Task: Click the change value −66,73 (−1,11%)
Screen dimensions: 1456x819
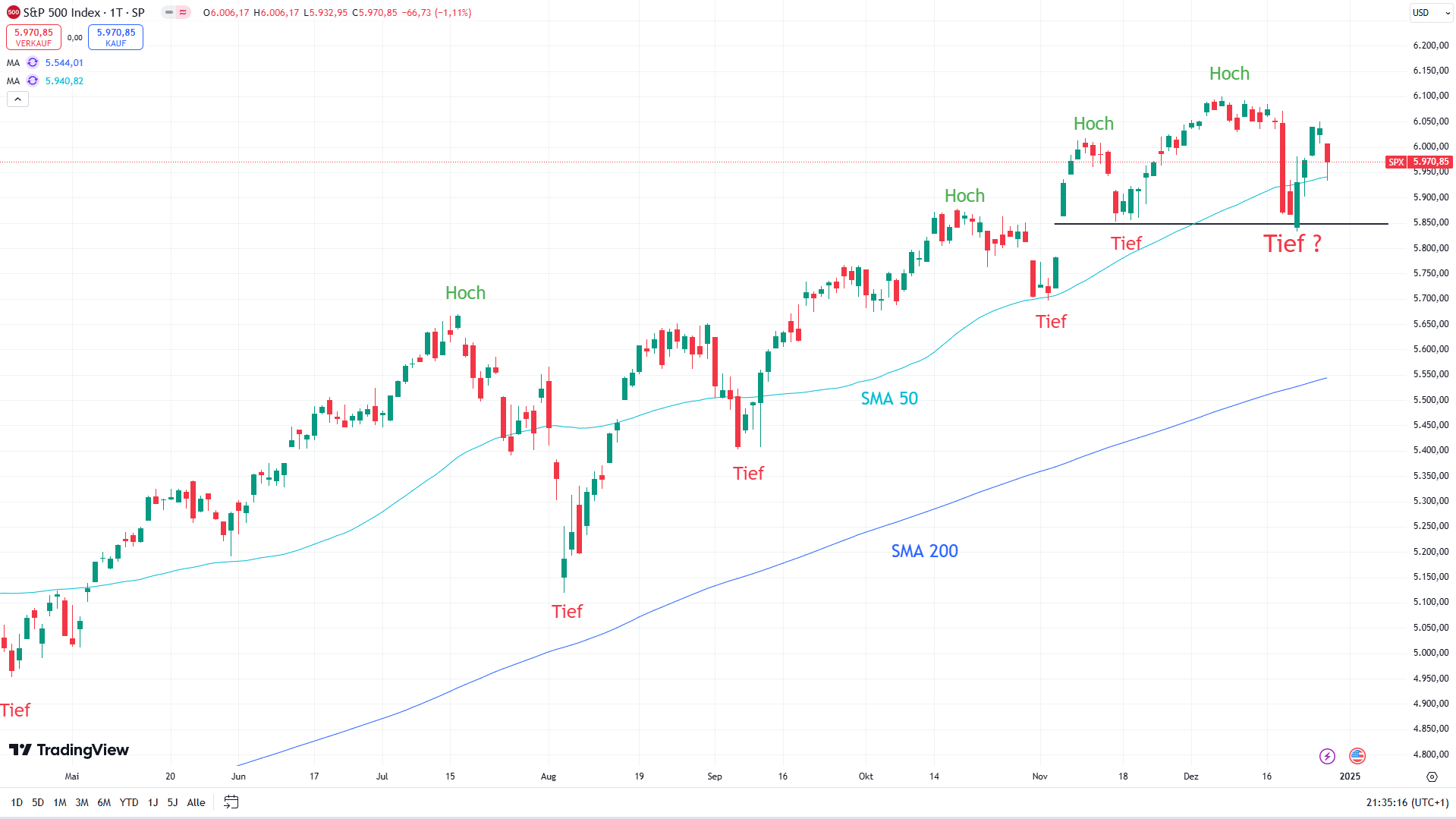Action: click(x=436, y=13)
